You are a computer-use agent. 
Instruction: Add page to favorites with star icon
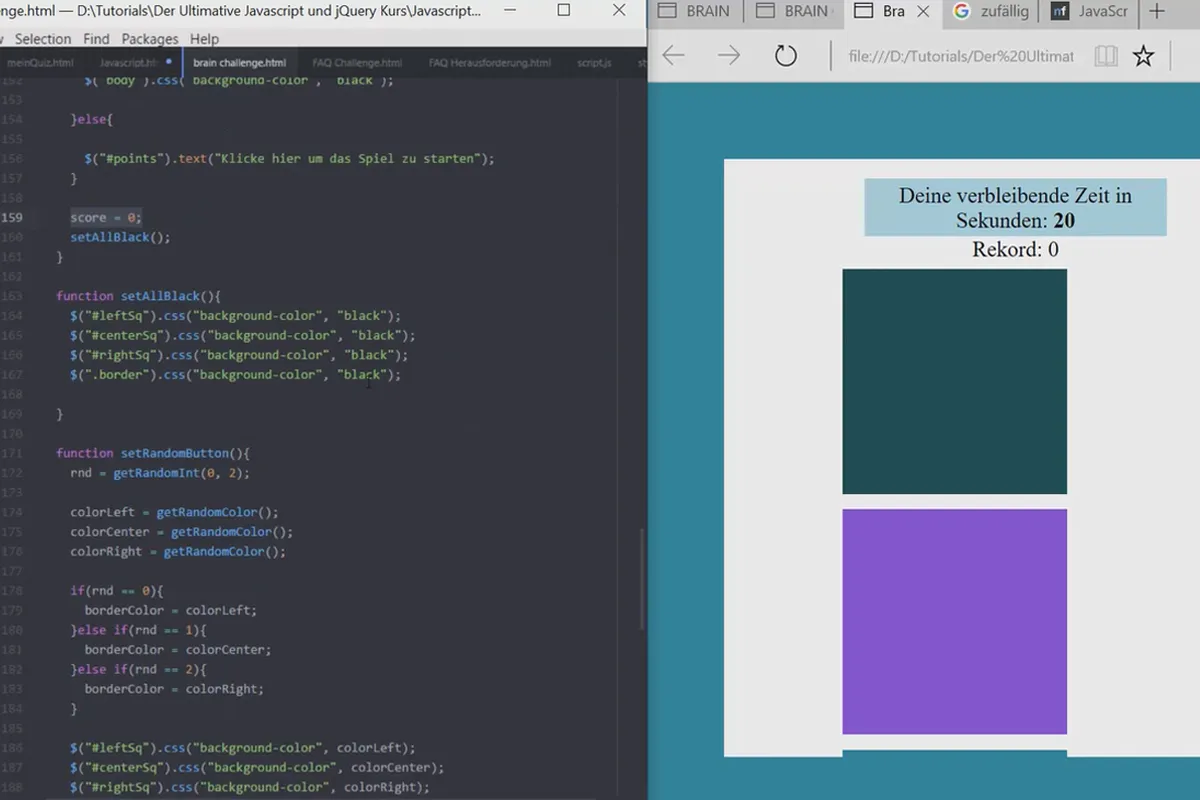click(x=1143, y=56)
